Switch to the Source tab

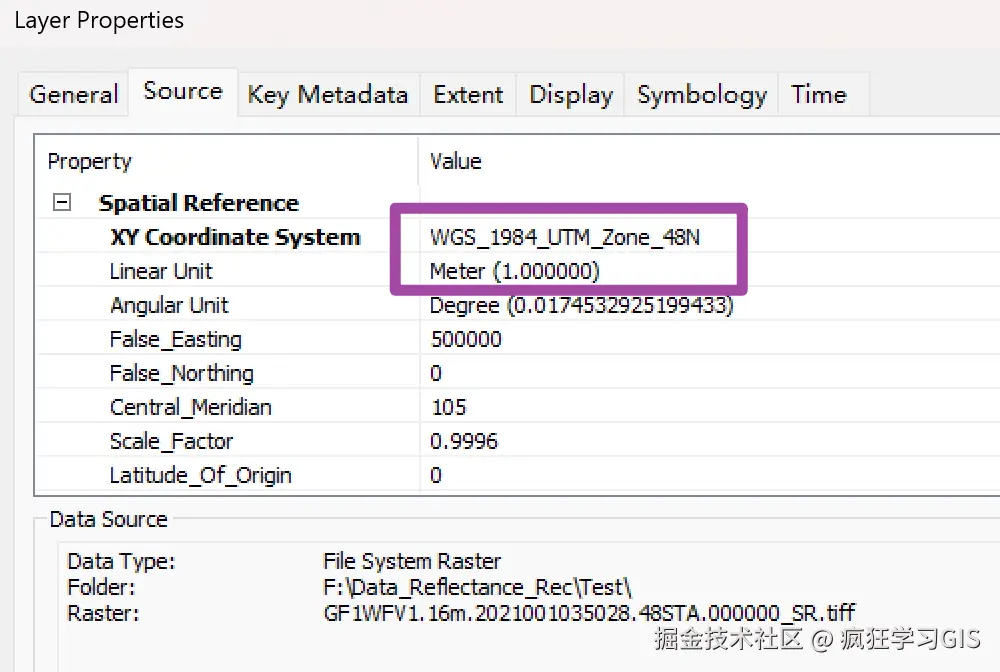click(x=183, y=92)
